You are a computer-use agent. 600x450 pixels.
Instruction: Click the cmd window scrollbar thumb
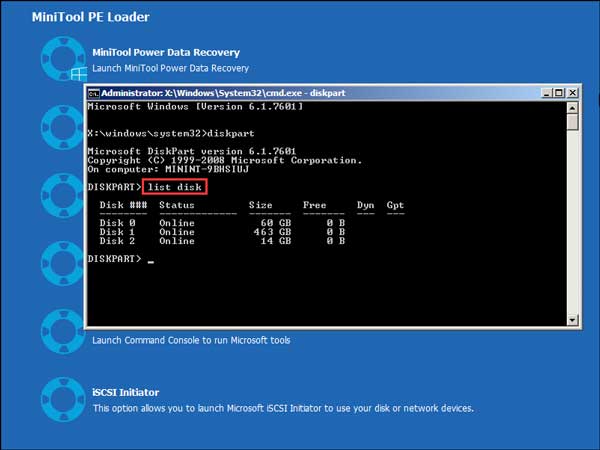tap(572, 122)
